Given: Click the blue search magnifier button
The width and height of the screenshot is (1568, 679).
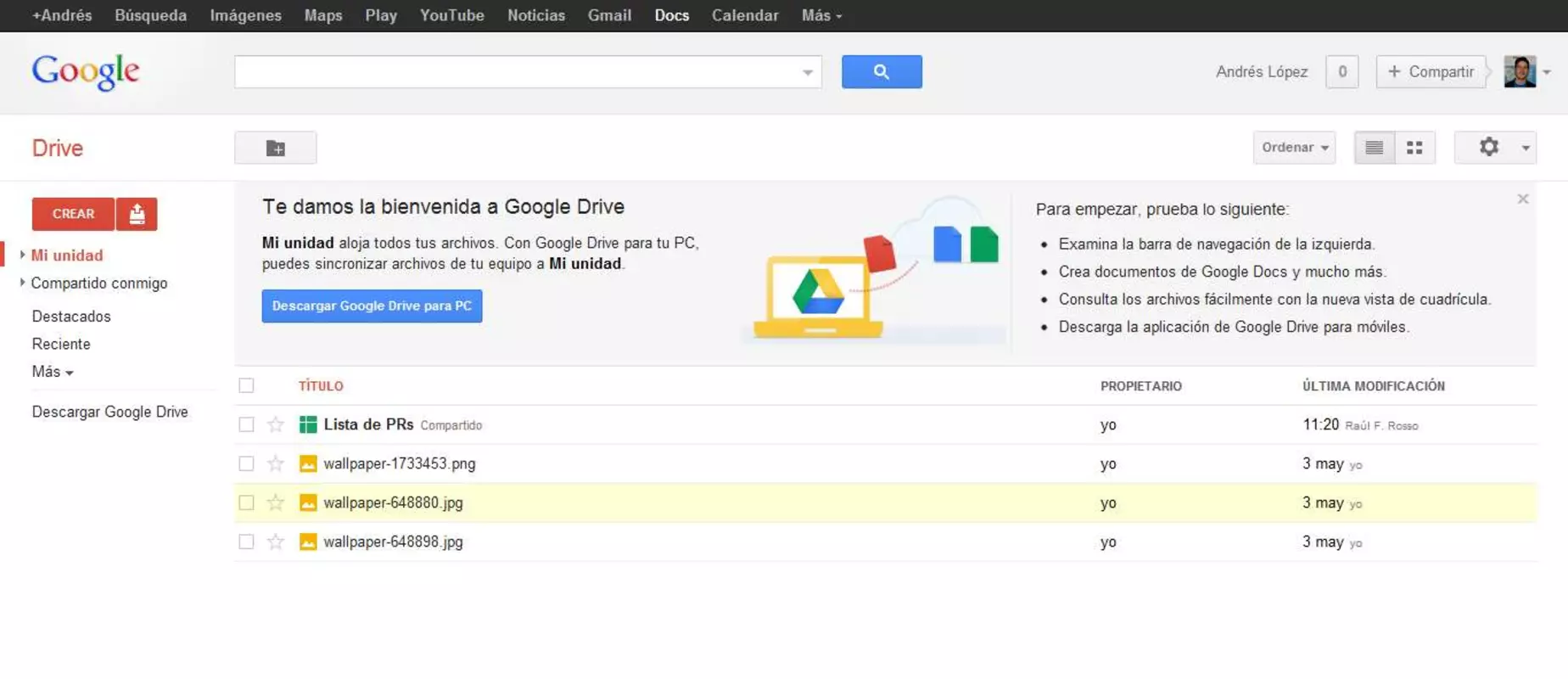Looking at the screenshot, I should click(882, 72).
